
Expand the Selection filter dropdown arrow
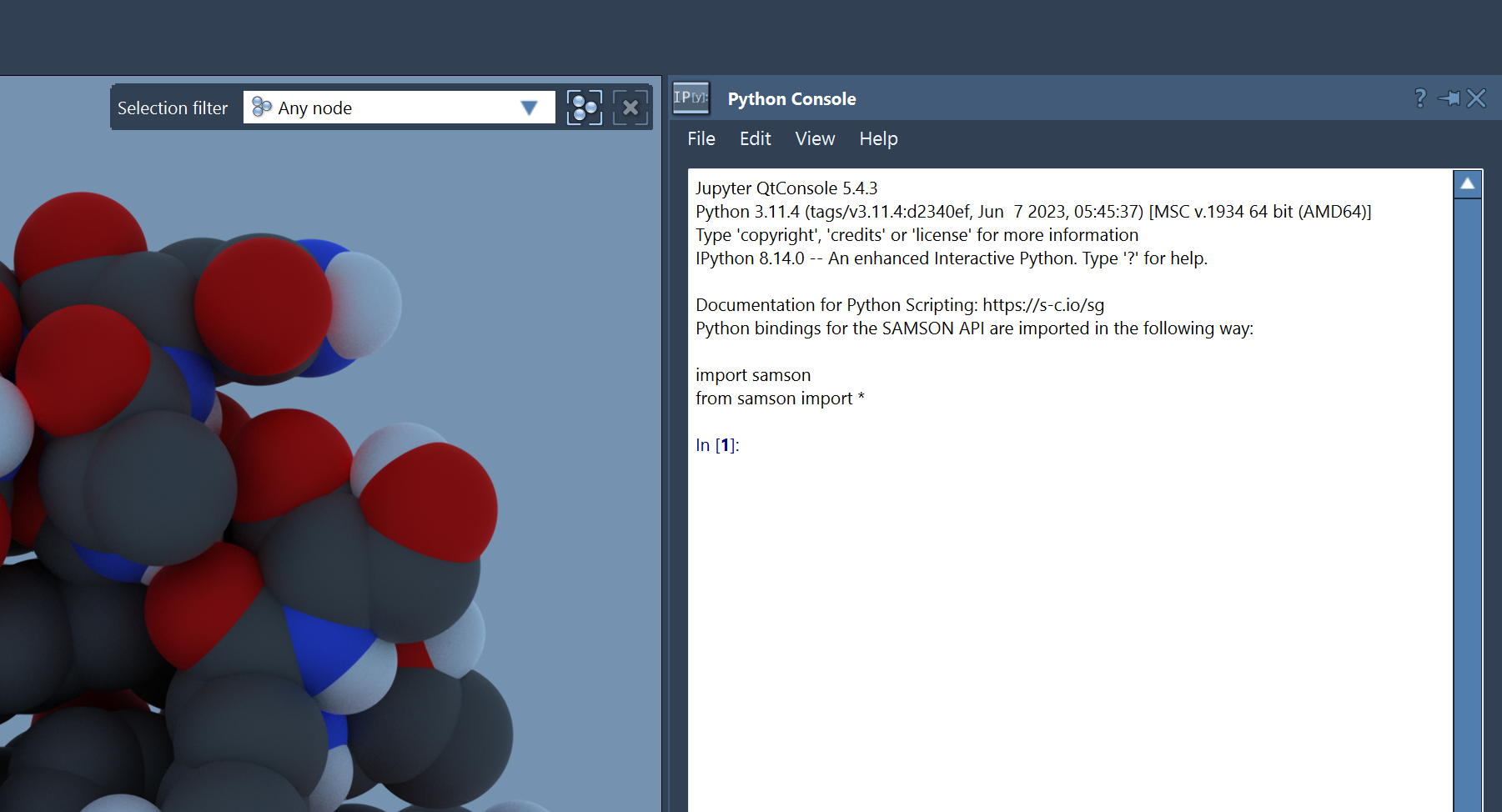pos(529,108)
